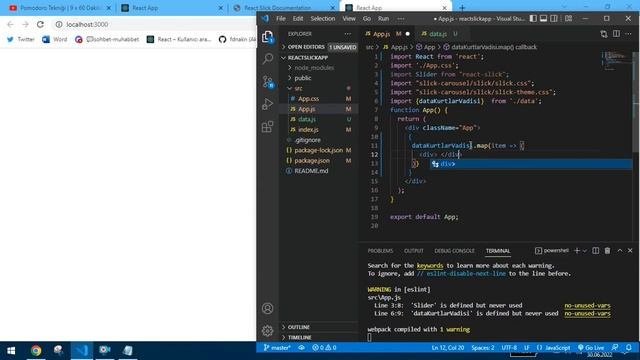Switch to the Problems panel tab

pyautogui.click(x=380, y=251)
